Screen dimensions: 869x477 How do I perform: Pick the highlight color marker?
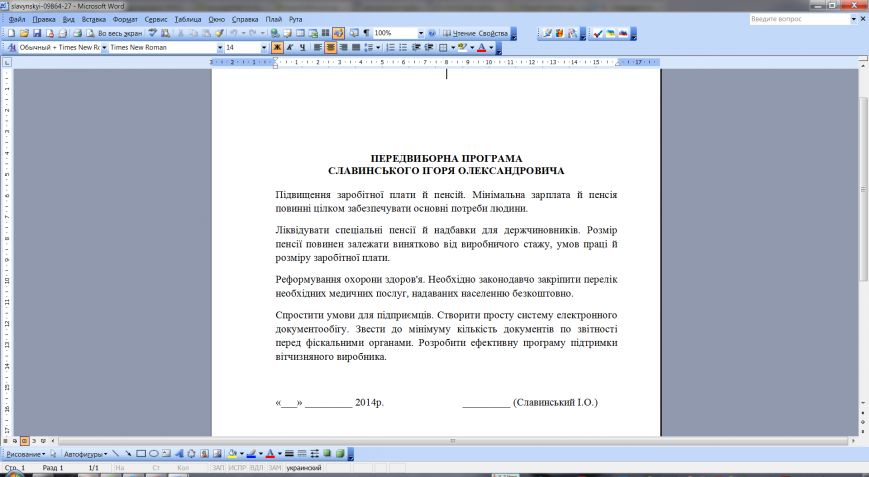(462, 48)
